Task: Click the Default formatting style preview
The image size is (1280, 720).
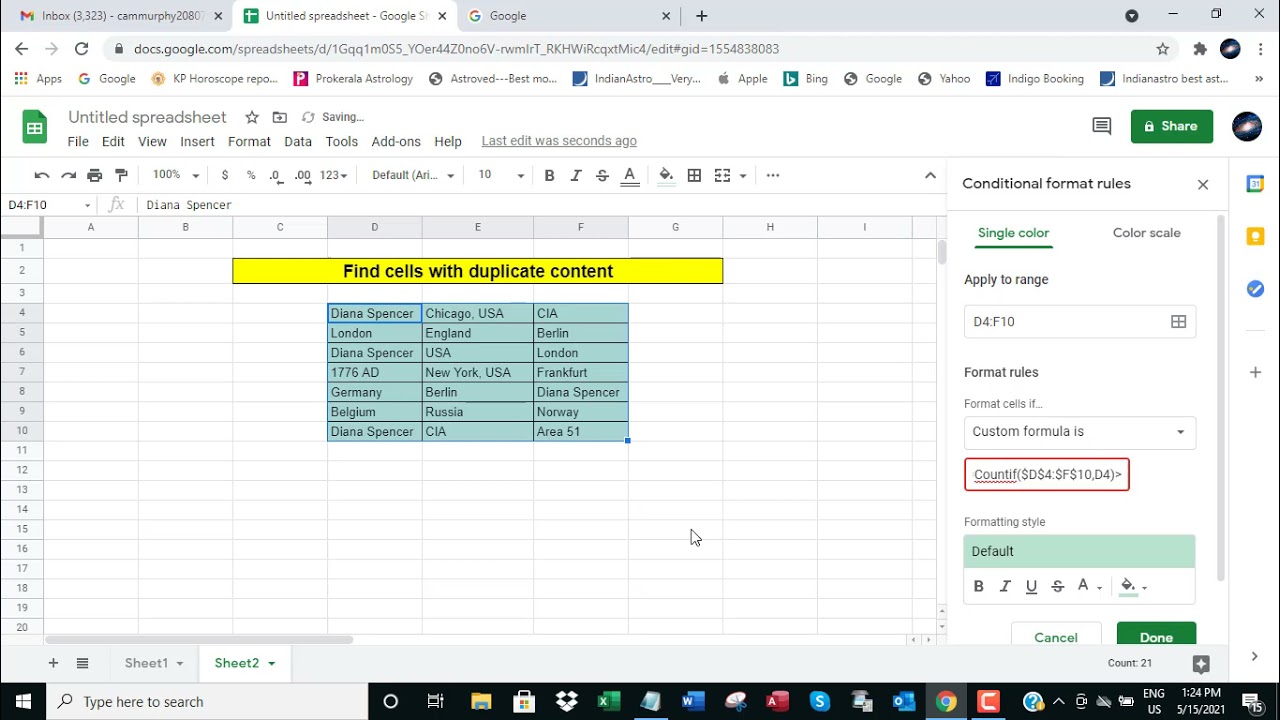Action: 1079,551
